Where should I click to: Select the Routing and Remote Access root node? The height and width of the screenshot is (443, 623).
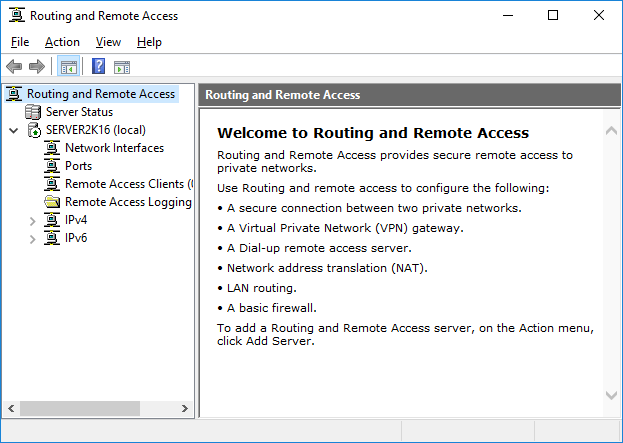click(x=101, y=94)
